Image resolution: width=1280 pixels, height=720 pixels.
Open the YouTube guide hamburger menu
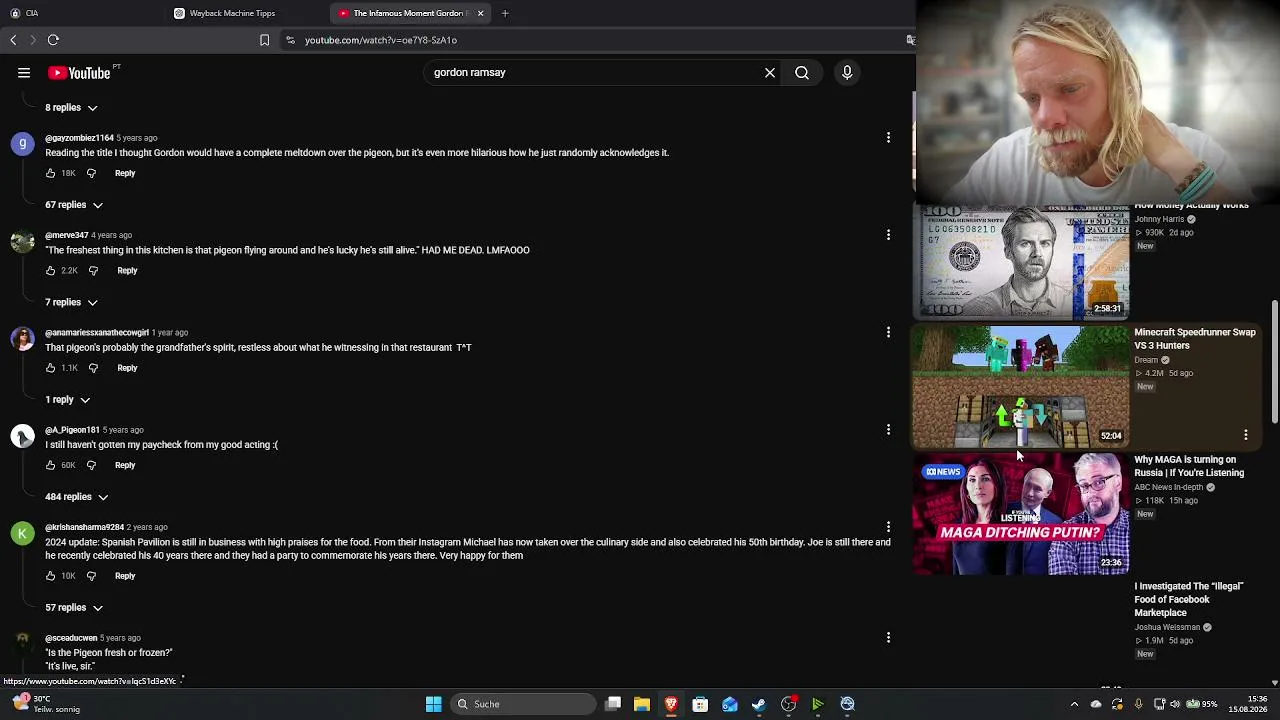pos(24,73)
